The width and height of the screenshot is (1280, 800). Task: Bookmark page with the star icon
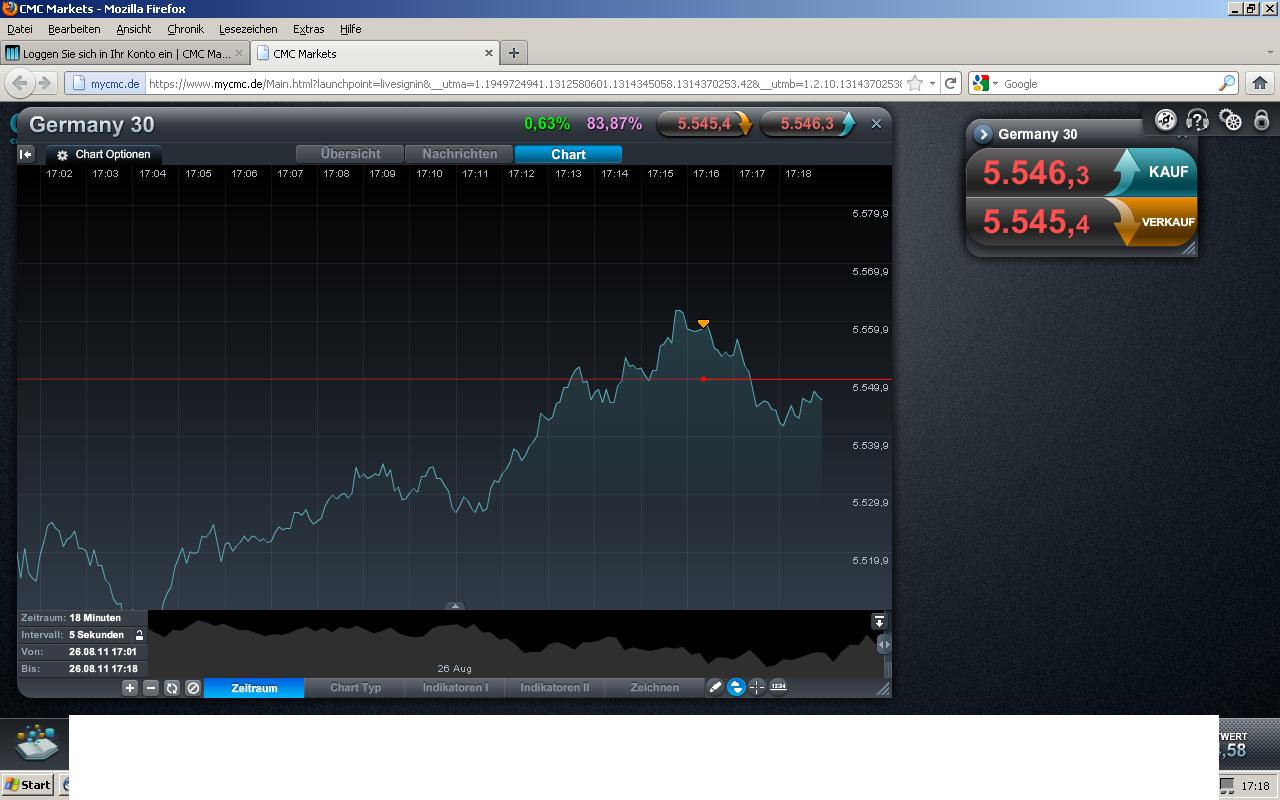point(914,84)
